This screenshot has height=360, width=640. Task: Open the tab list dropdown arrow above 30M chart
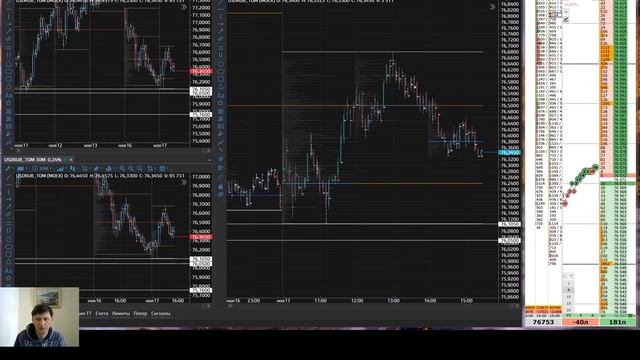coord(209,160)
